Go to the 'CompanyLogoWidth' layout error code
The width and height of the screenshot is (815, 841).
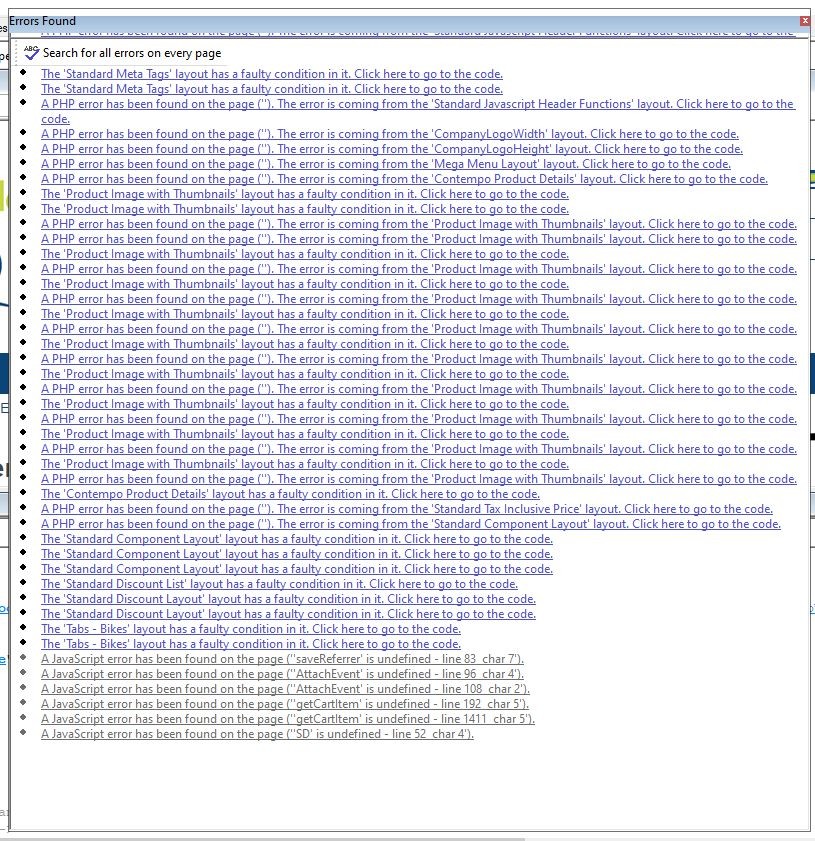coord(390,134)
